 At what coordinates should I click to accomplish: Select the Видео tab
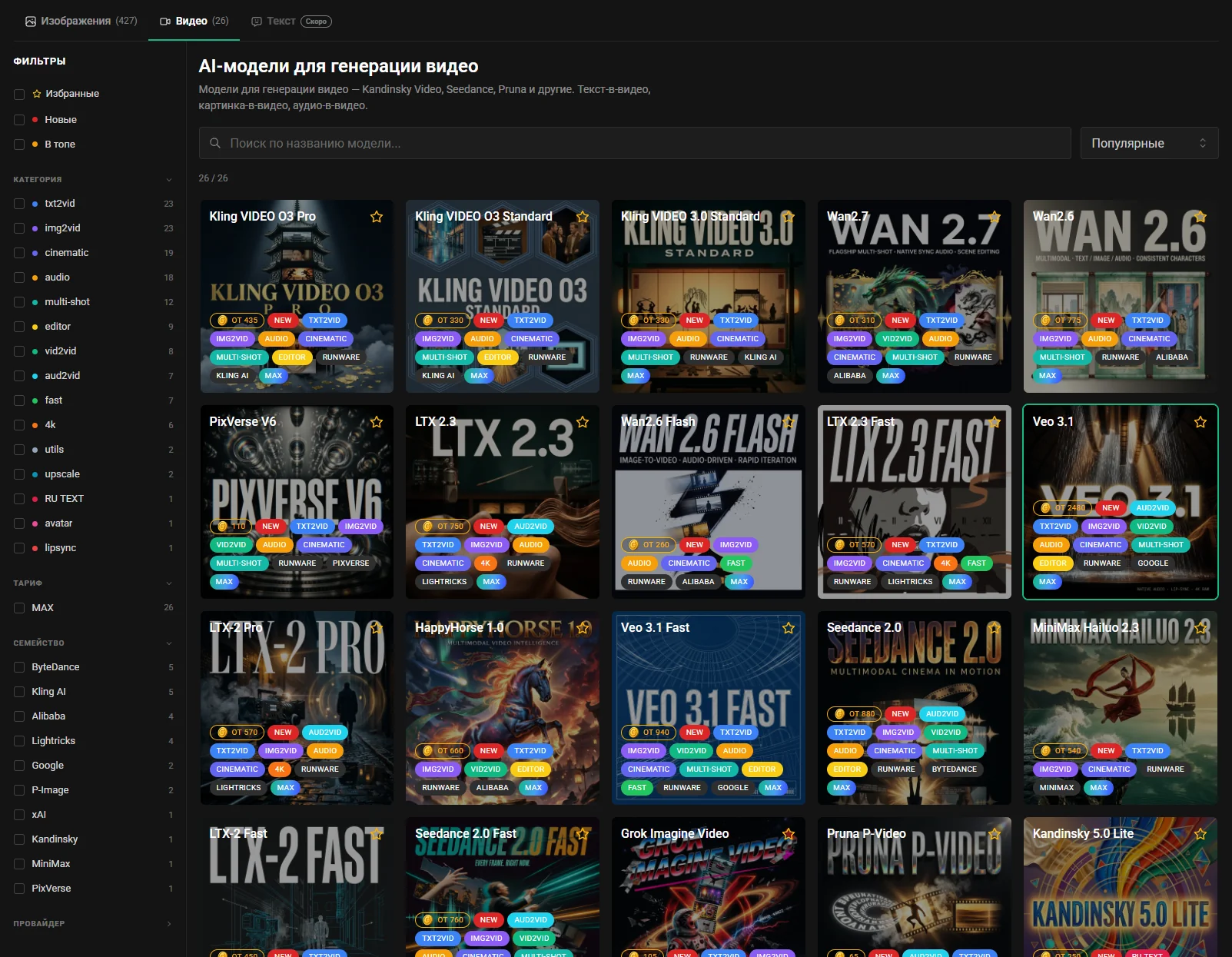click(194, 21)
